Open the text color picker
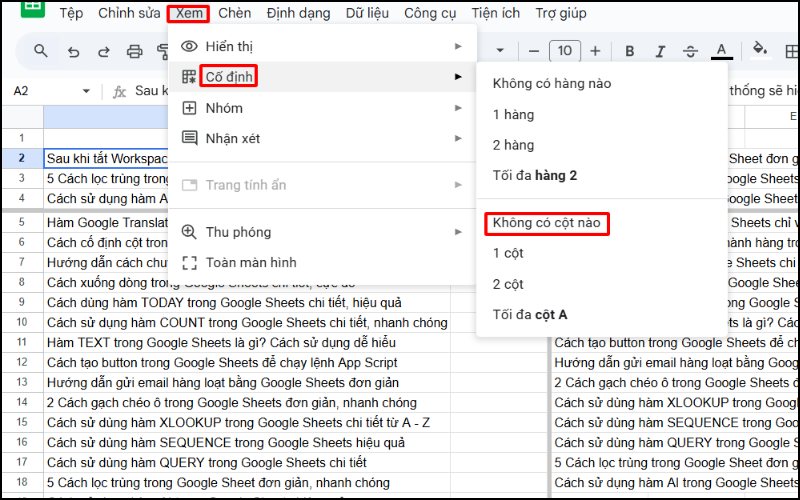 tap(721, 51)
